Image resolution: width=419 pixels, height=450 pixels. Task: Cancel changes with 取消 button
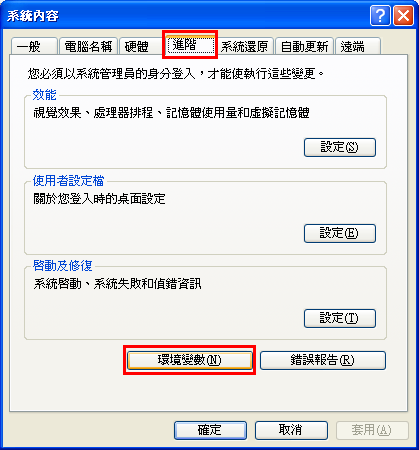pyautogui.click(x=291, y=430)
